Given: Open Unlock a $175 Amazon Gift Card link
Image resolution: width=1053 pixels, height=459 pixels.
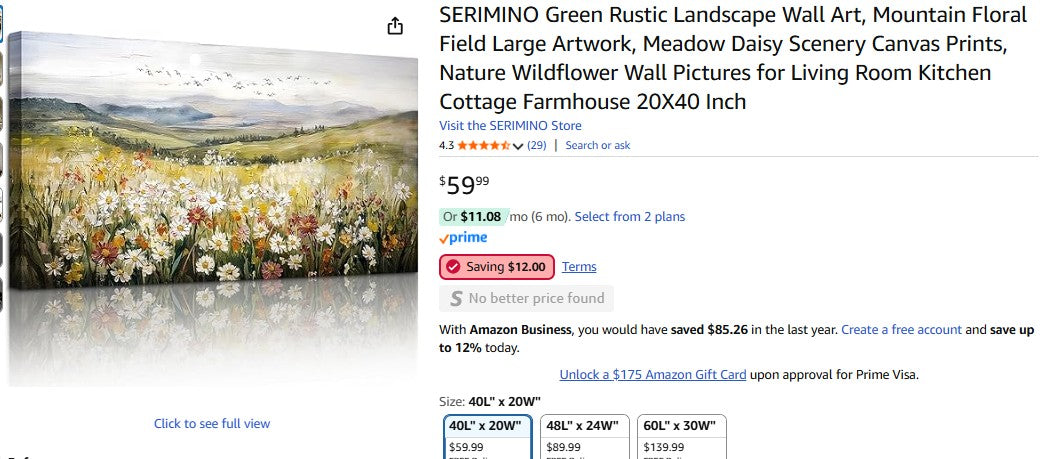Looking at the screenshot, I should coord(653,375).
